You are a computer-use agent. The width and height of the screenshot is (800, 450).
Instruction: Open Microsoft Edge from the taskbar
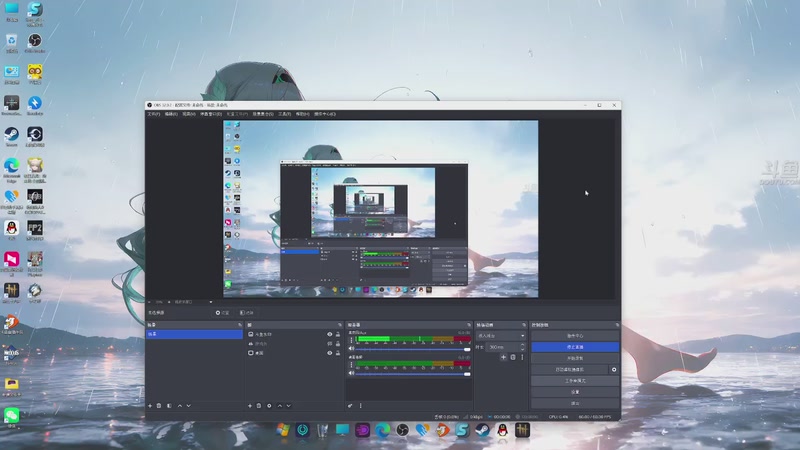(382, 430)
